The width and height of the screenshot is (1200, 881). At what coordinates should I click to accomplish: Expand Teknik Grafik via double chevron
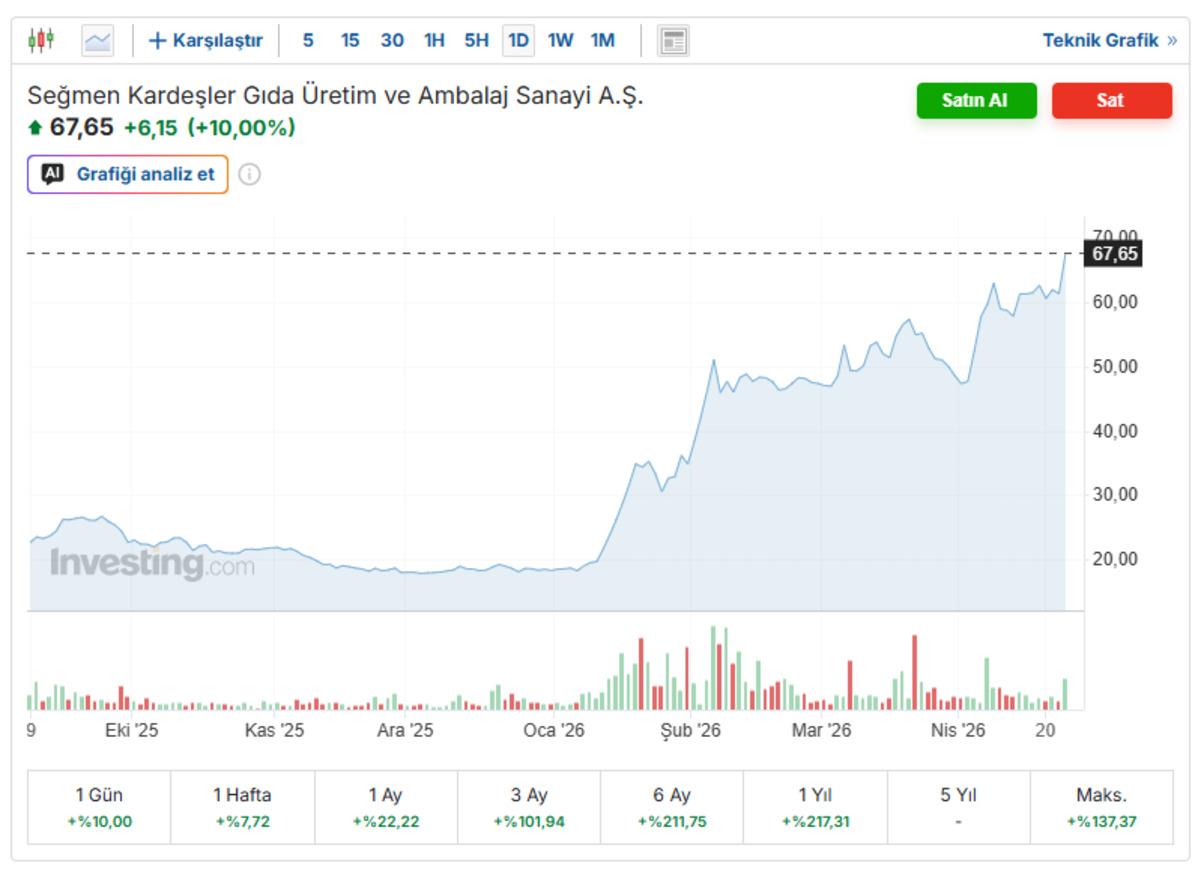(x=1171, y=41)
